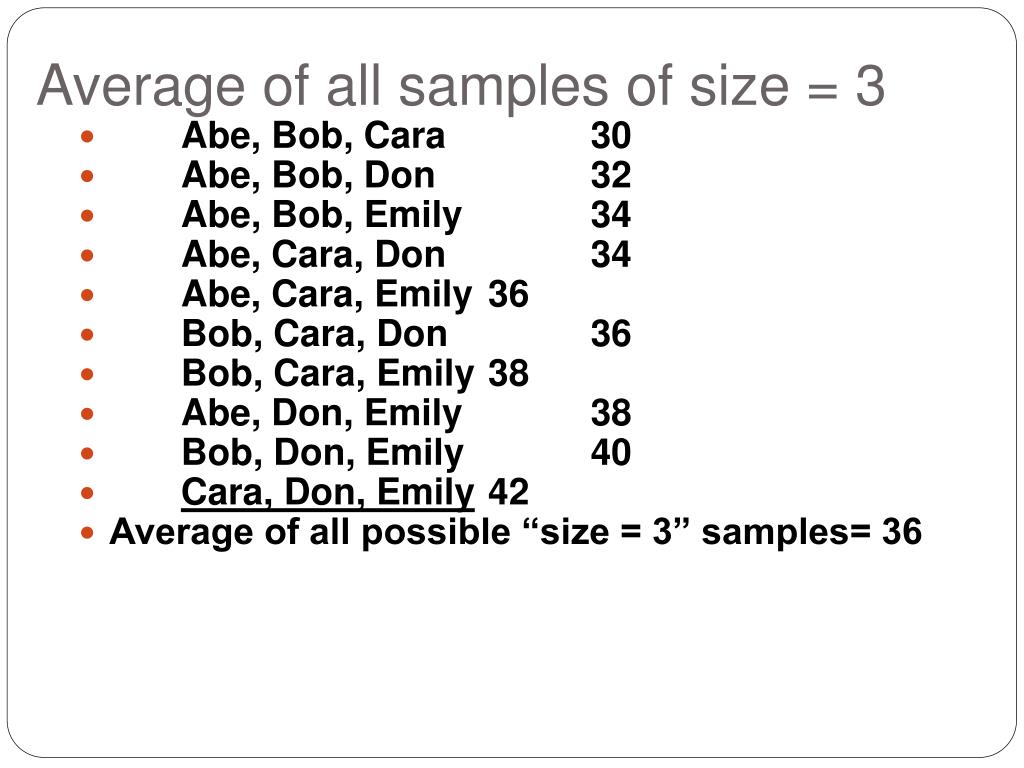
Task: Select the 'Abe, Bob, Cara' line
Action: (313, 136)
